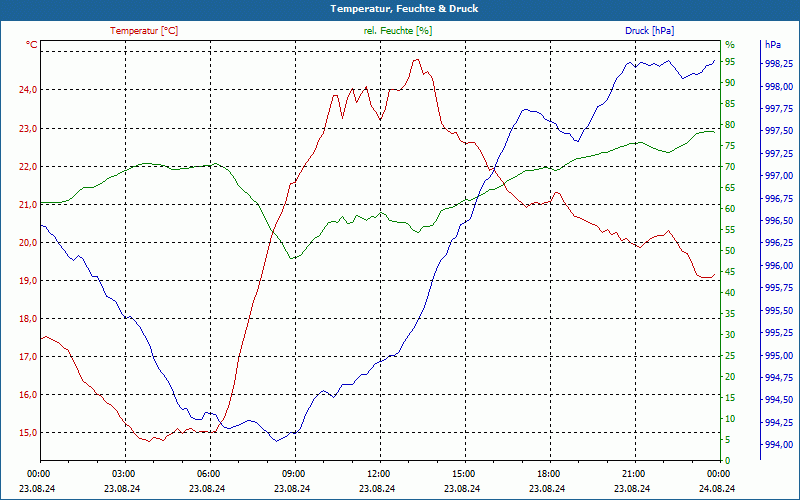The image size is (800, 500).
Task: Select the green 'rel. Feuchte [%]' legend label
Action: [x=398, y=31]
